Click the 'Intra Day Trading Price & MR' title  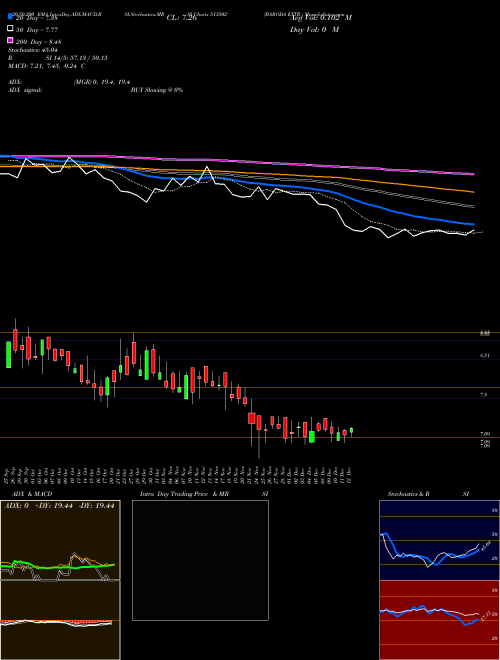[184, 494]
